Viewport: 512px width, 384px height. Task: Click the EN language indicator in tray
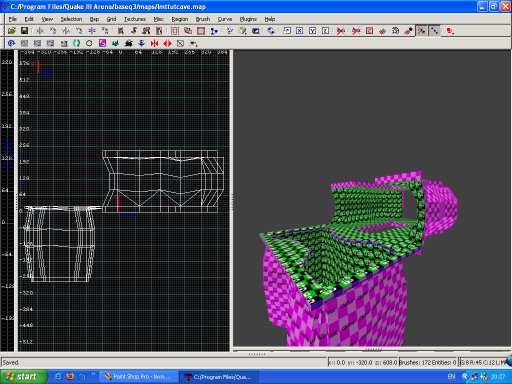pos(451,377)
